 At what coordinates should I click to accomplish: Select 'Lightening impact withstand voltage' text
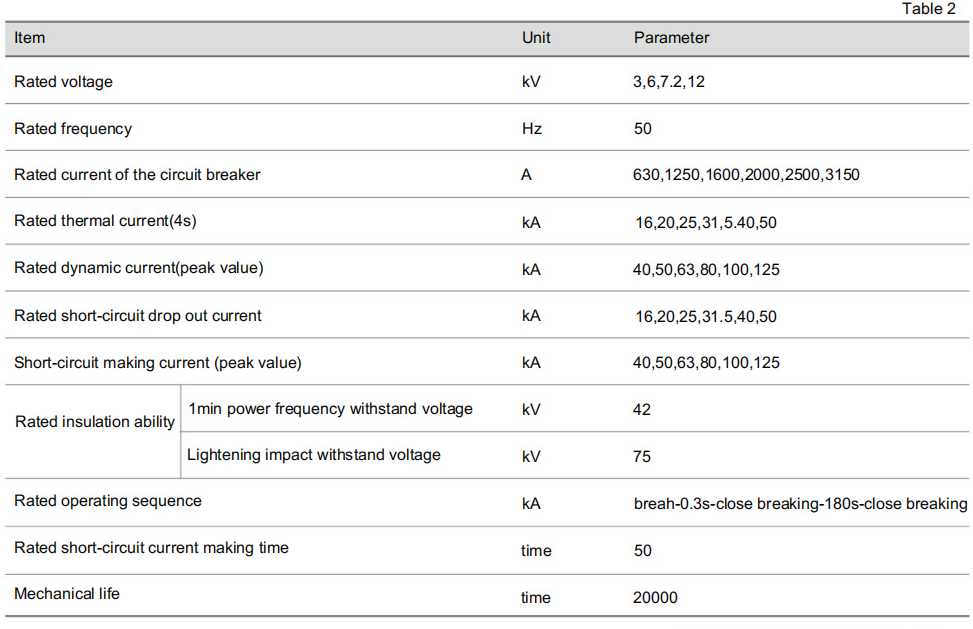click(x=314, y=455)
